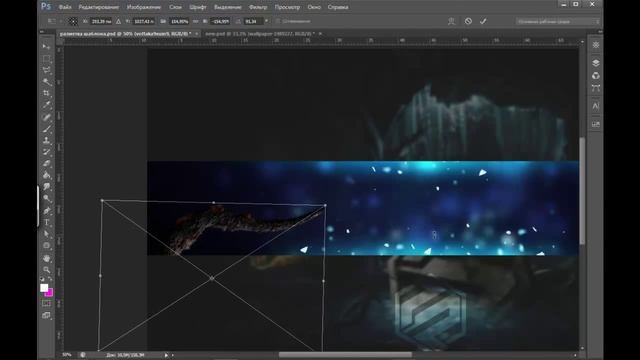This screenshot has height=360, width=640.
Task: Click the white foreground color swatch
Action: point(44,287)
